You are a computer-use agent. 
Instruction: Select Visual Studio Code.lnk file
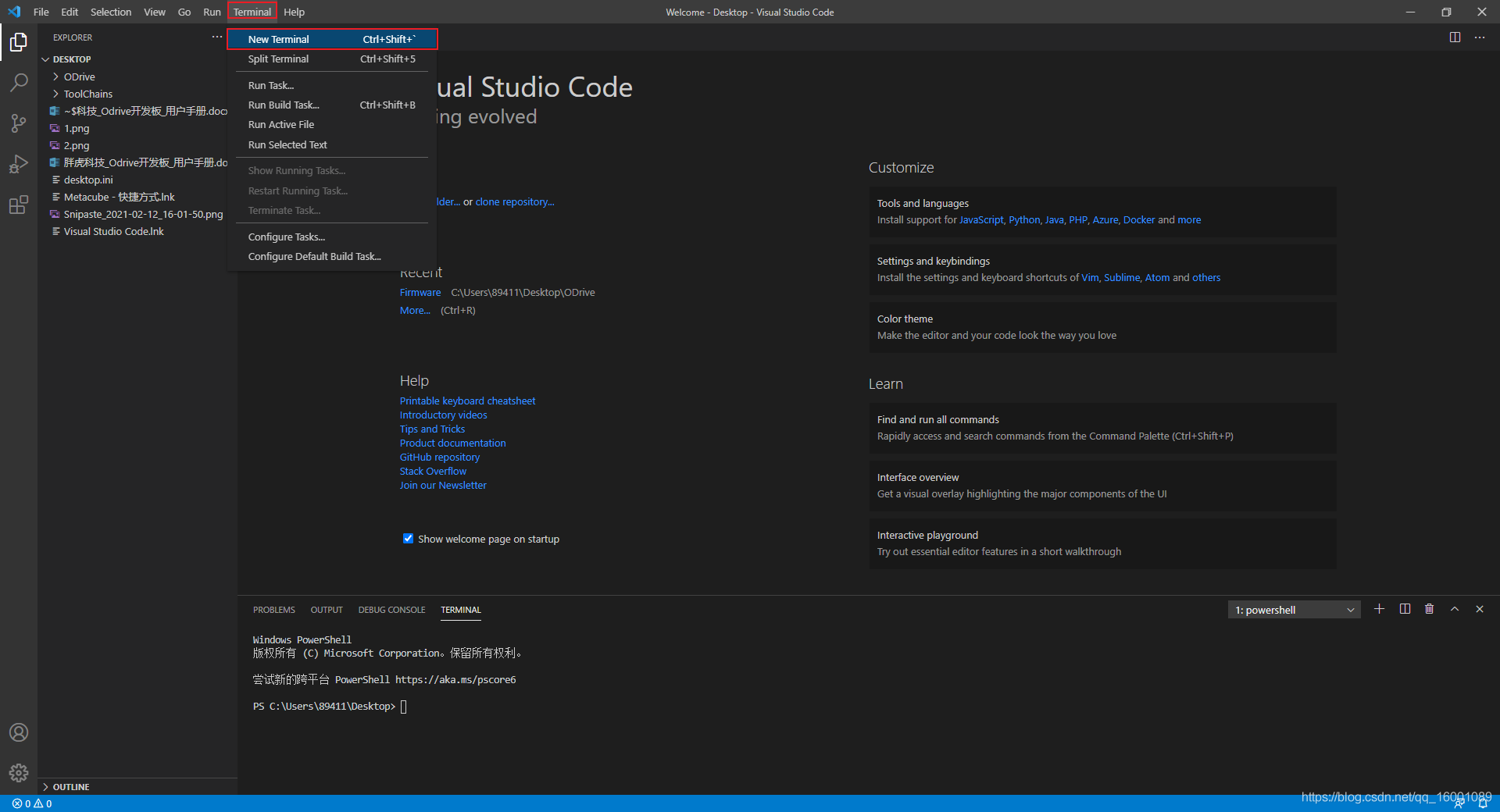coord(114,231)
